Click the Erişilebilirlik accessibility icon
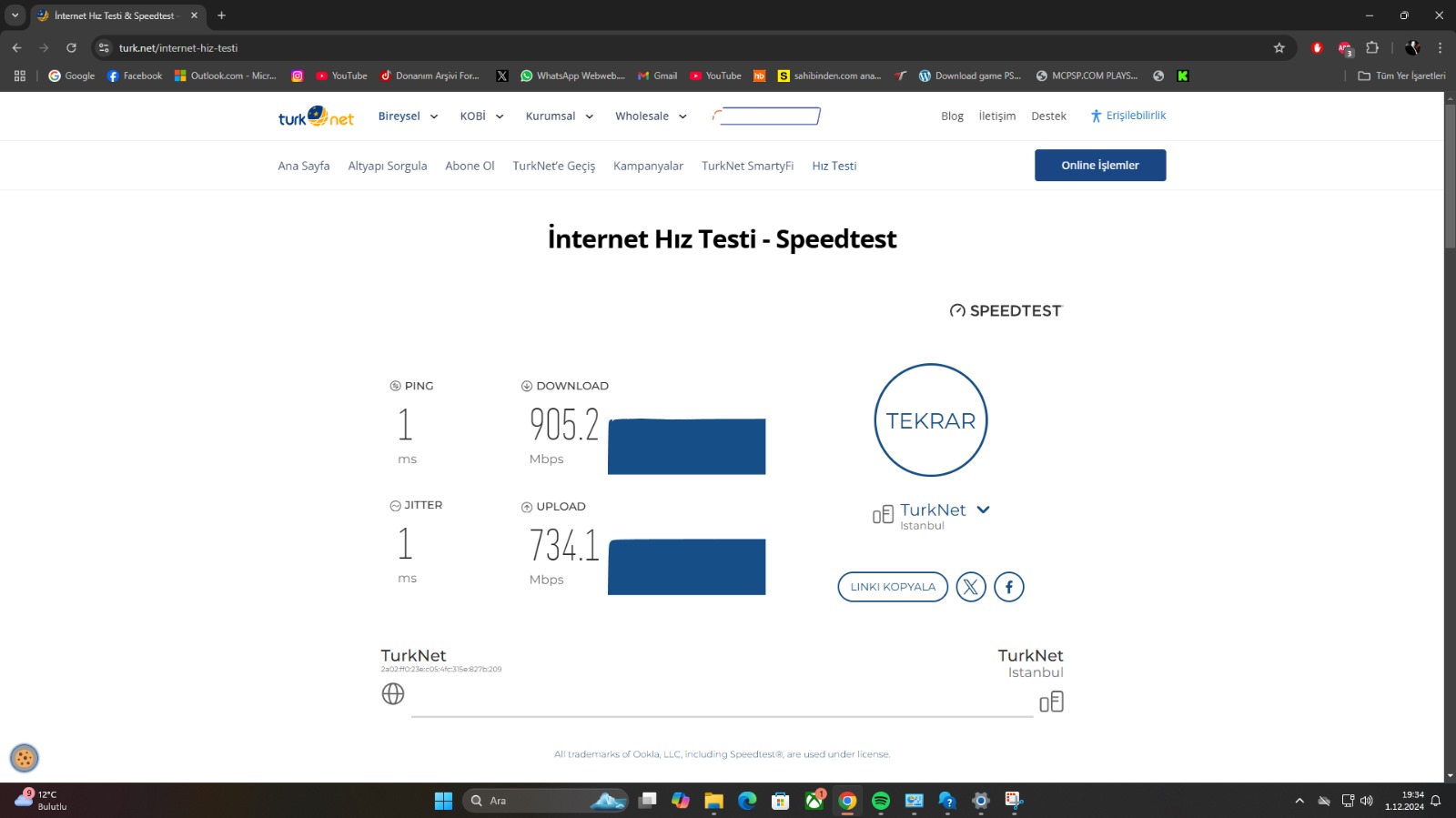Screen dimensions: 1456x818 pyautogui.click(x=1096, y=116)
